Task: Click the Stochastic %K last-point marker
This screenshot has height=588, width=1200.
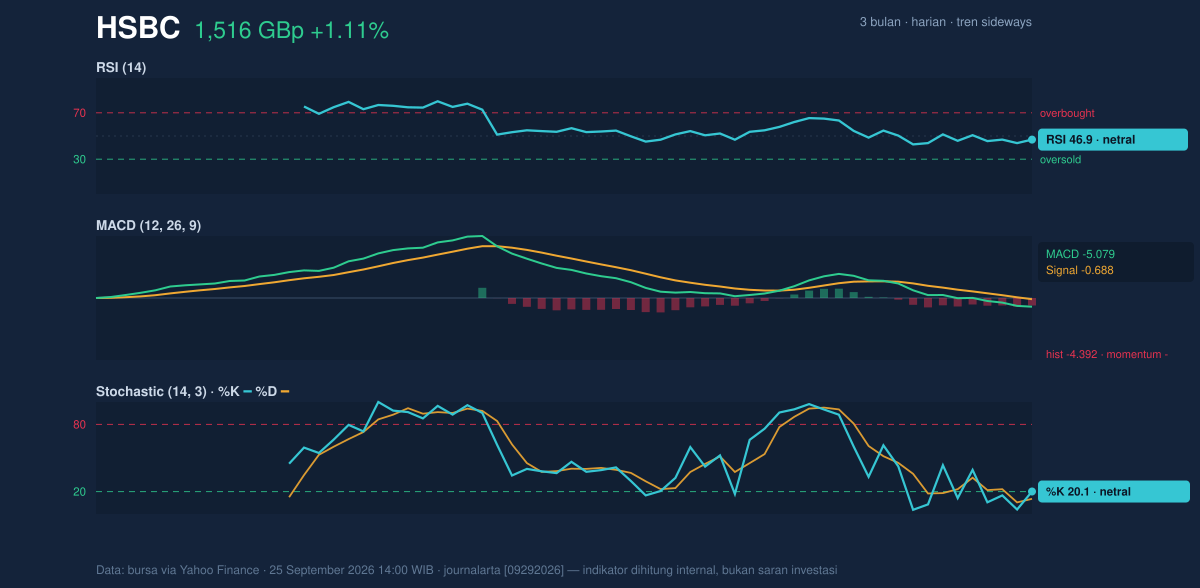Action: pyautogui.click(x=1032, y=492)
